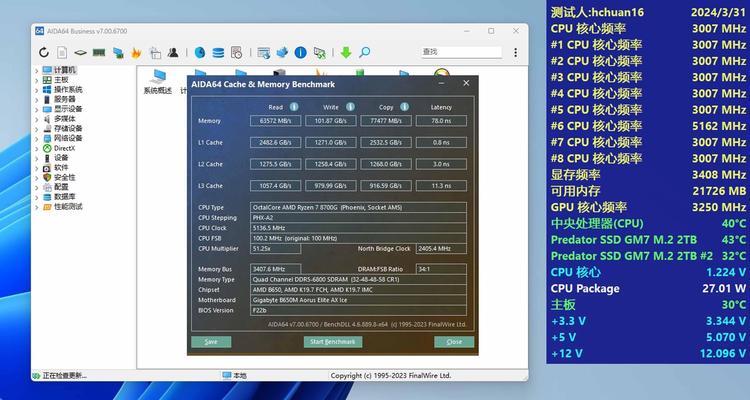The image size is (750, 400).
Task: Select 软件 in the tree
Action: pyautogui.click(x=61, y=167)
